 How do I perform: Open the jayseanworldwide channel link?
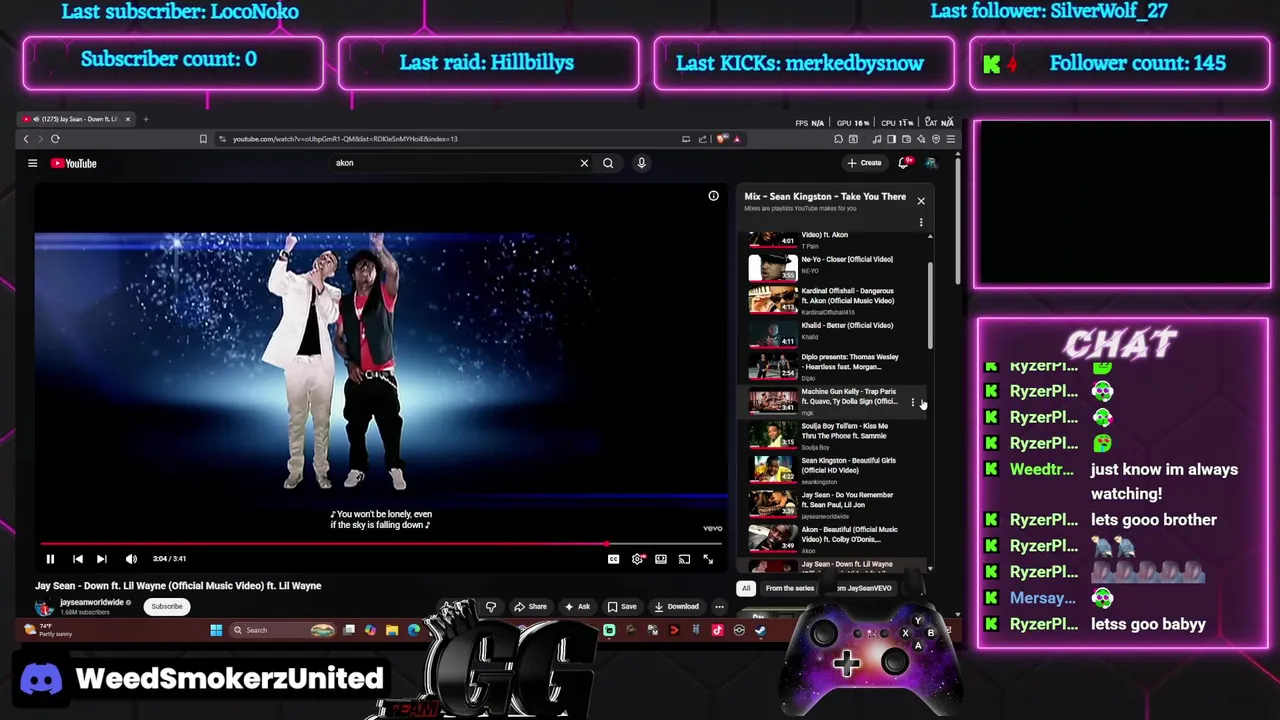[x=92, y=602]
